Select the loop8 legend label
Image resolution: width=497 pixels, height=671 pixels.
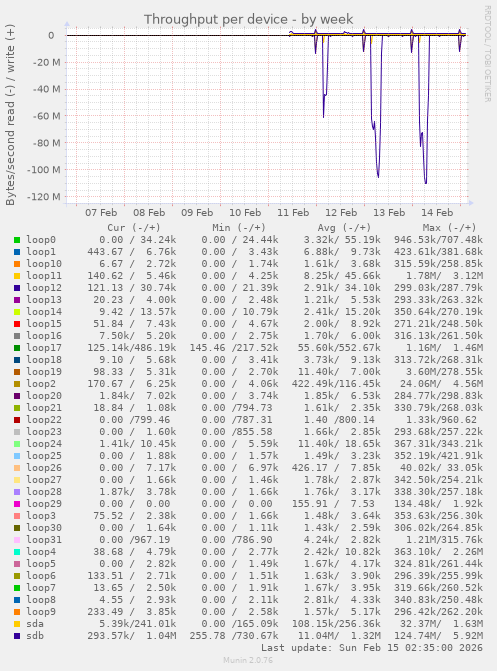(41, 600)
